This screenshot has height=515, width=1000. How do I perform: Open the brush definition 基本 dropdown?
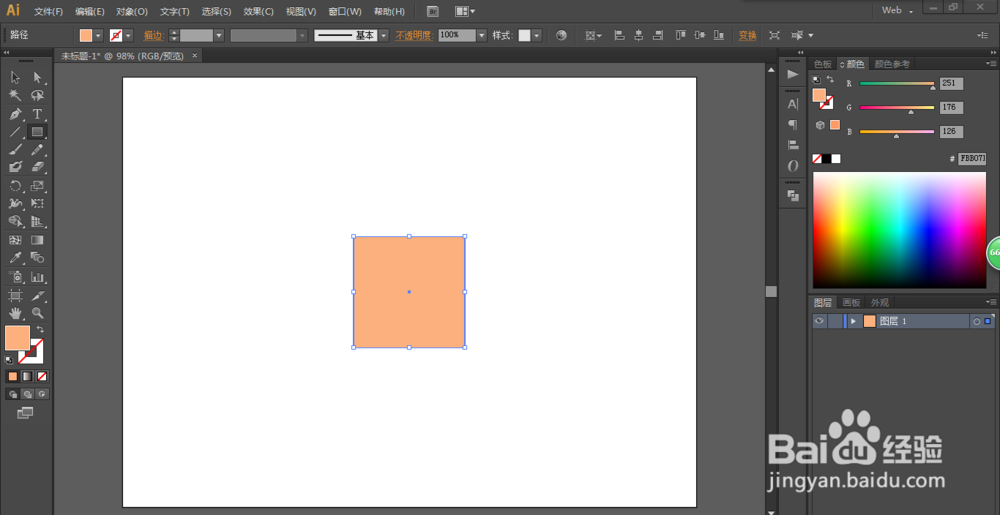point(383,36)
